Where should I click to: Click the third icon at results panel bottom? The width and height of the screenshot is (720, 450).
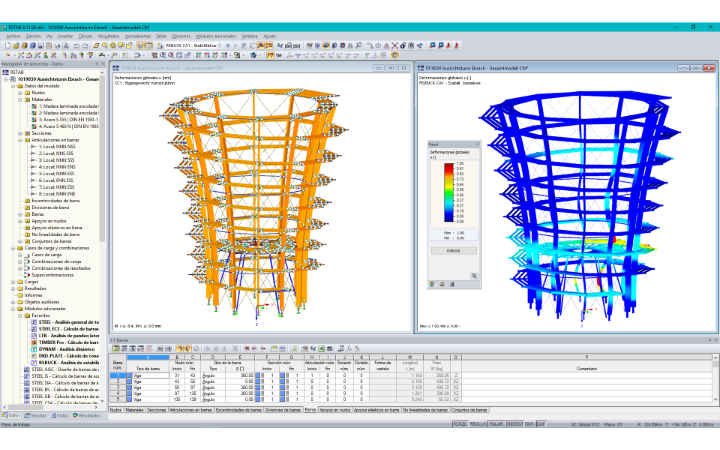pos(452,284)
